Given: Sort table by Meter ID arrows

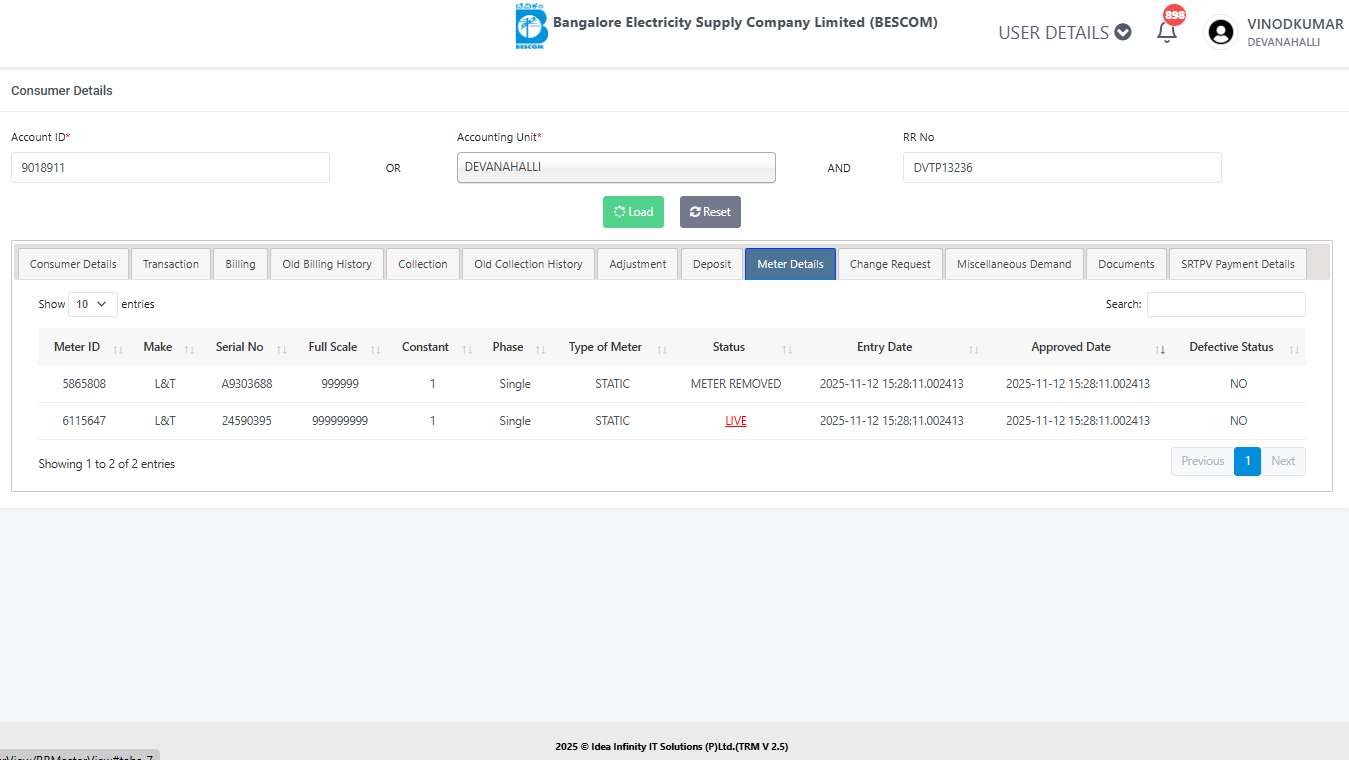Looking at the screenshot, I should (x=118, y=349).
